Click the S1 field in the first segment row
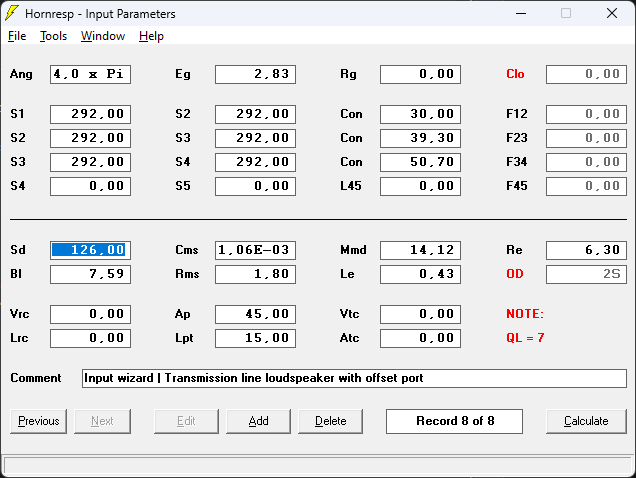 90,114
